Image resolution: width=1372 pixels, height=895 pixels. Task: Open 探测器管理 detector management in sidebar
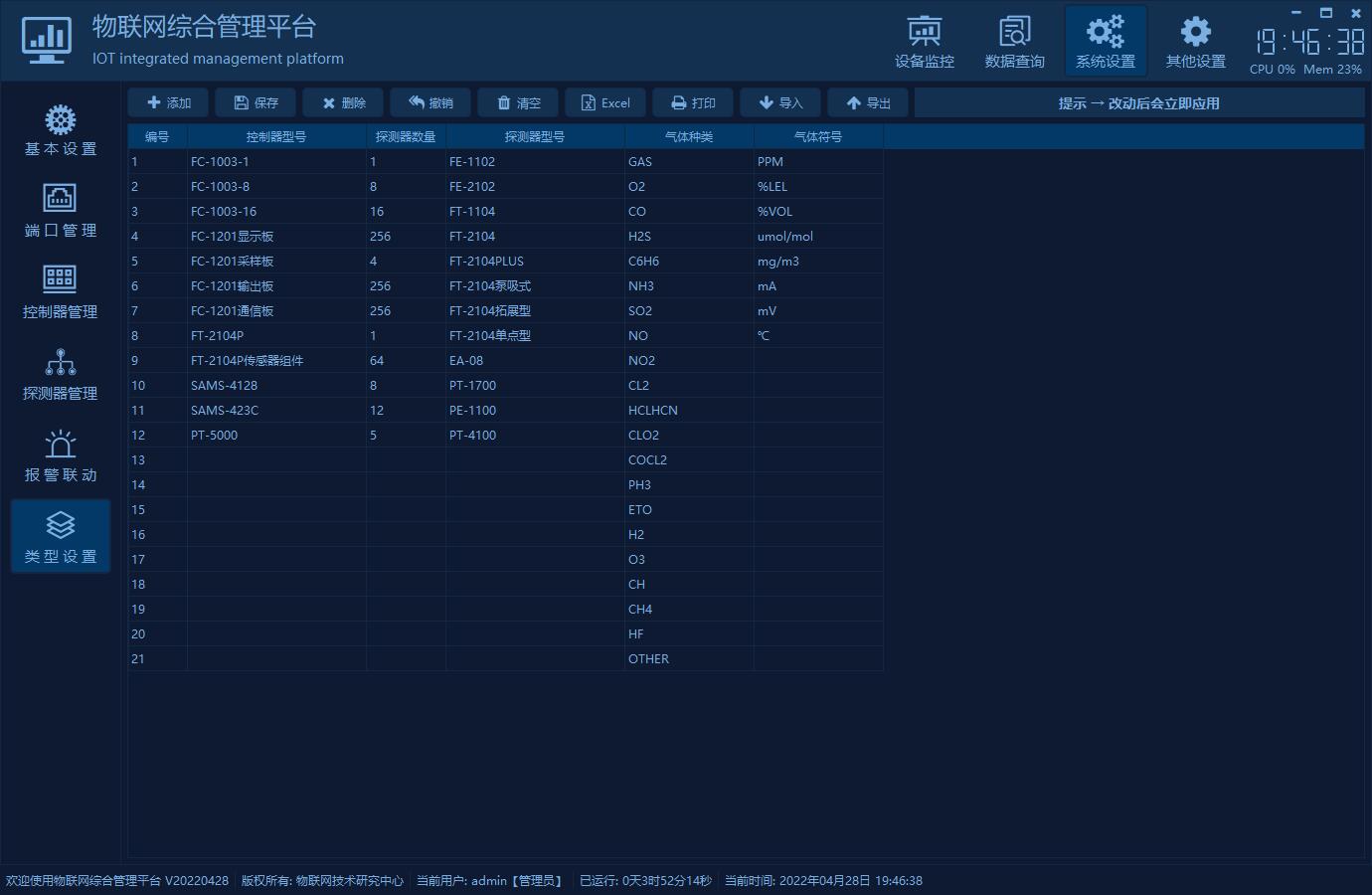pyautogui.click(x=61, y=375)
